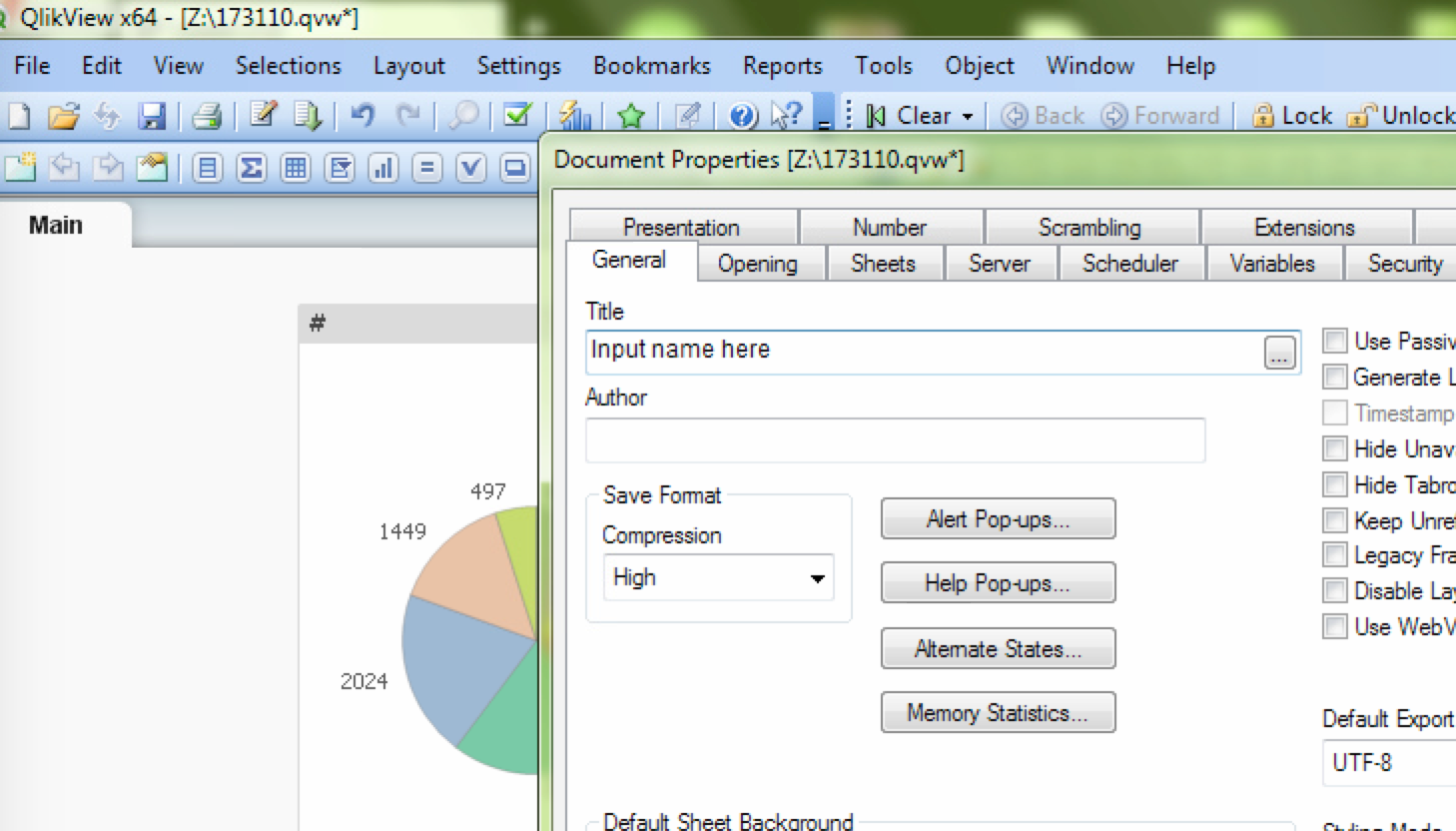Click the Author input field
The height and width of the screenshot is (831, 1456).
(x=895, y=440)
